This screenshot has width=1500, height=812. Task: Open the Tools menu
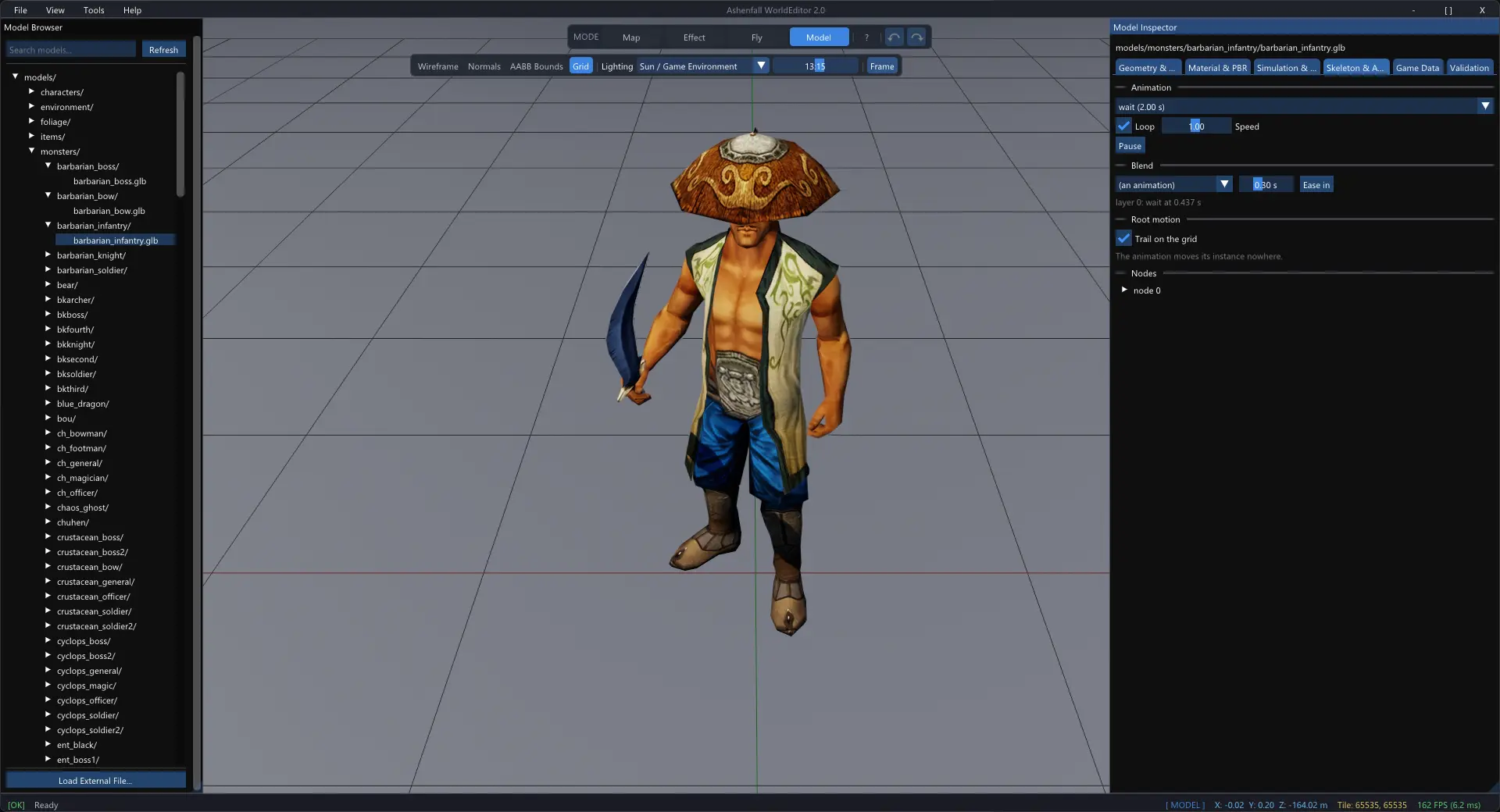[x=94, y=10]
